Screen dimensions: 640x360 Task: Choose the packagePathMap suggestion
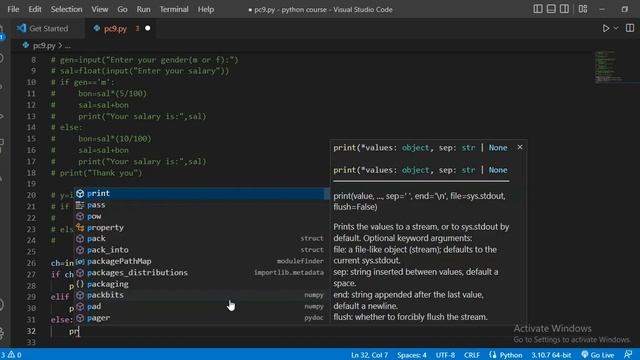pos(201,261)
